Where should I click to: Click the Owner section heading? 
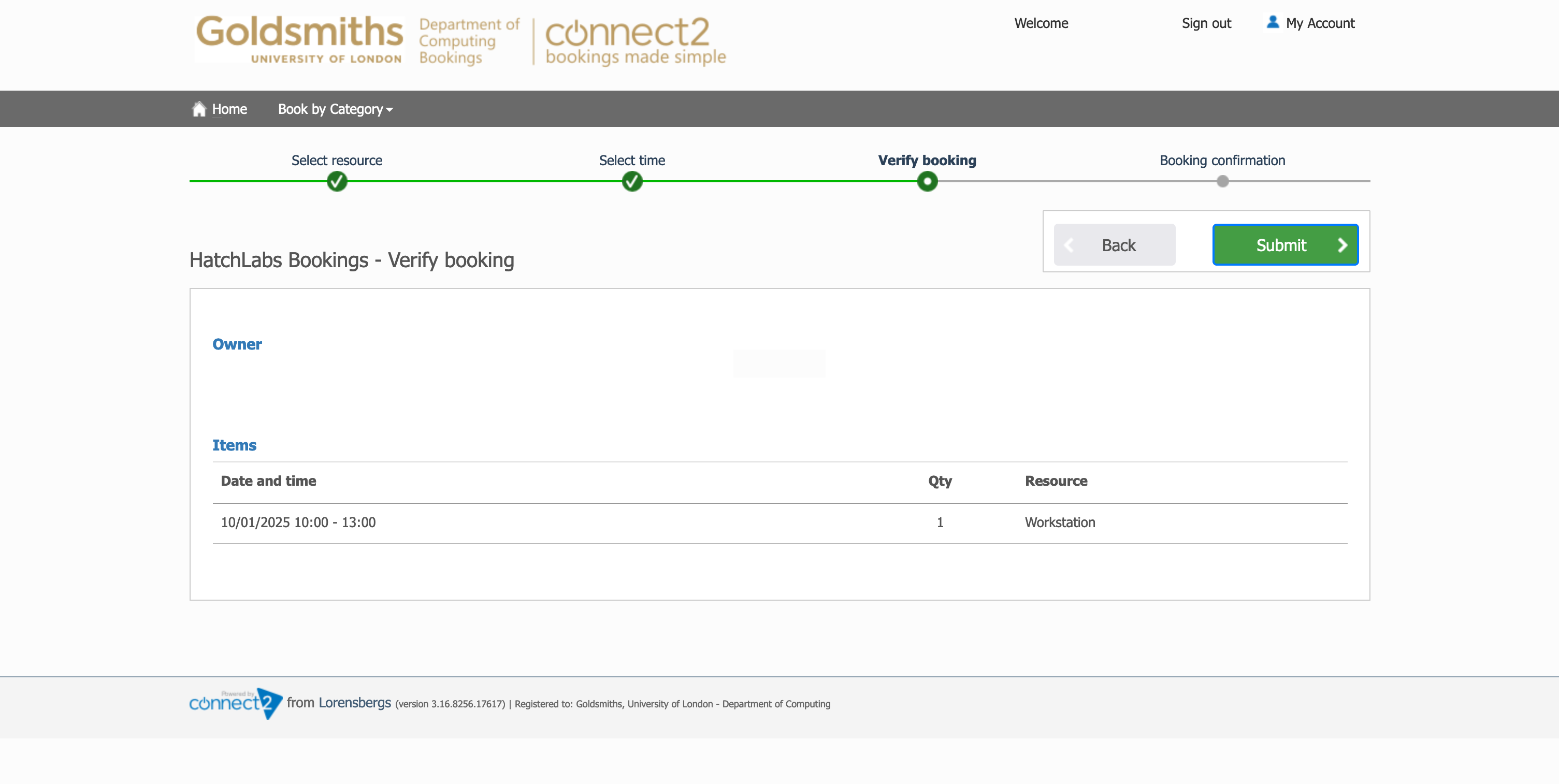click(237, 344)
